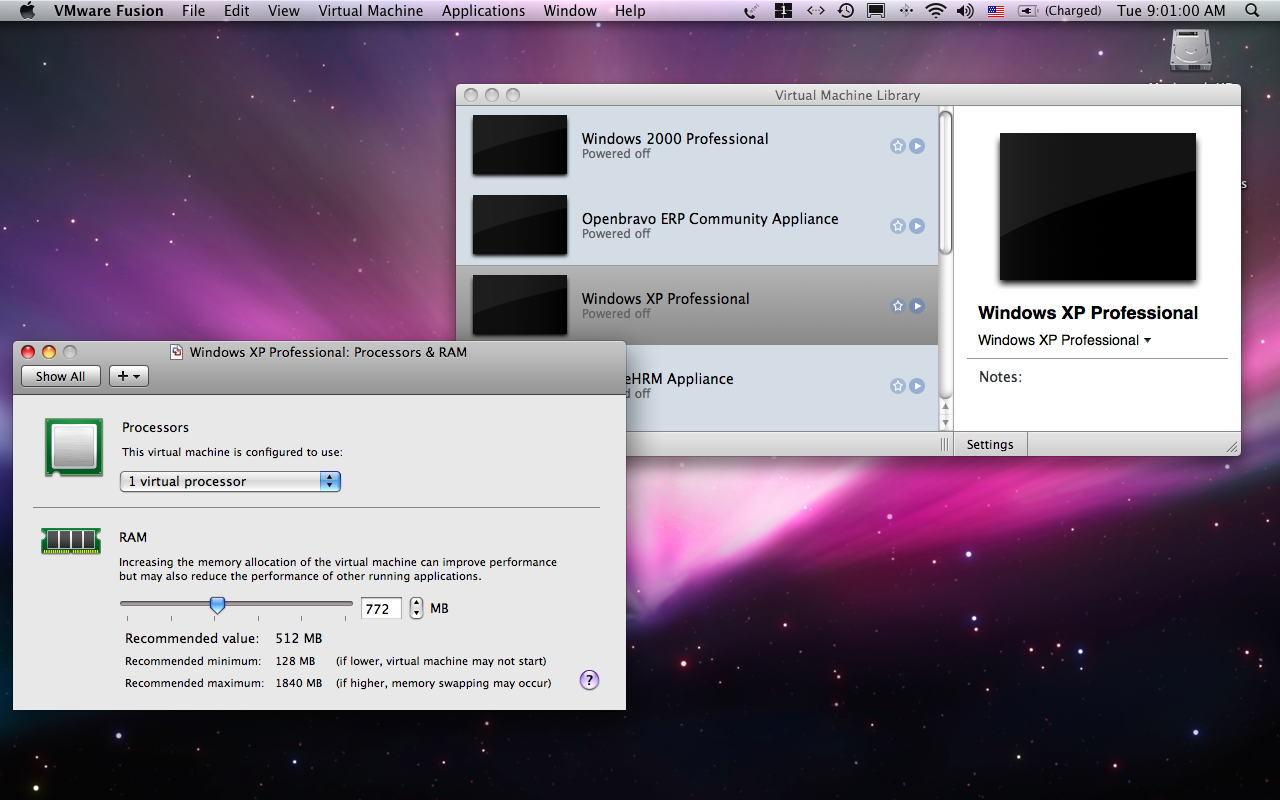Click play icon on eHRM Appliance row
1280x800 pixels.
[x=917, y=386]
